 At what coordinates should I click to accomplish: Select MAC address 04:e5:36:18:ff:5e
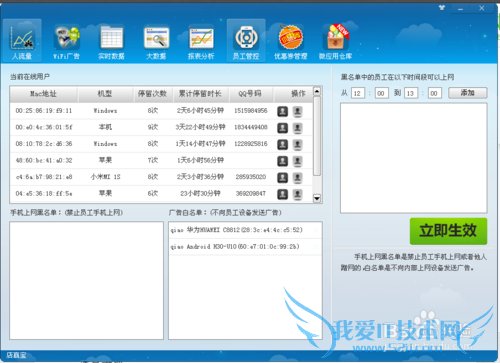(x=44, y=193)
